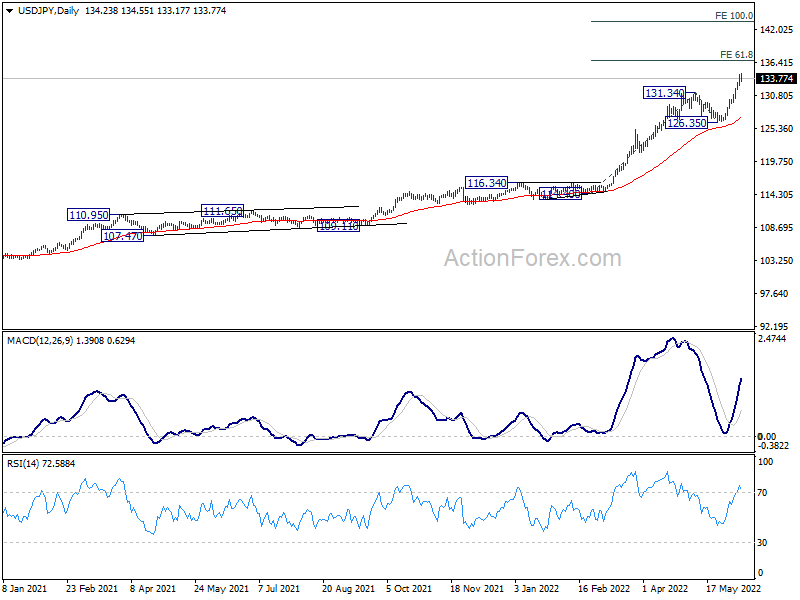
Task: Select the 131.340 price annotation
Action: [664, 93]
